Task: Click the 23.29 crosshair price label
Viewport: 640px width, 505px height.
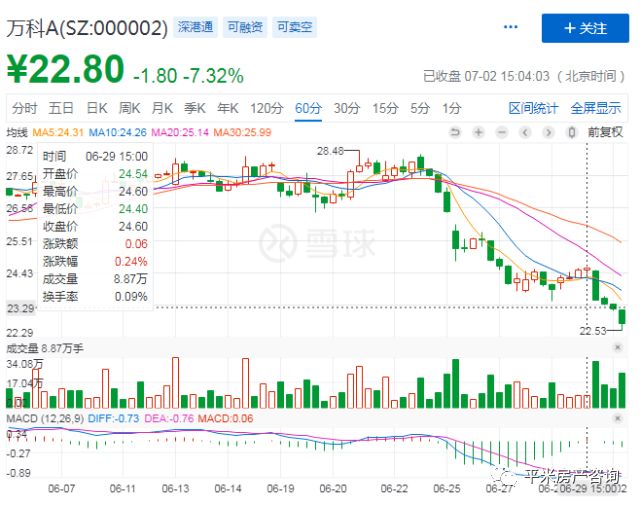Action: pos(20,308)
